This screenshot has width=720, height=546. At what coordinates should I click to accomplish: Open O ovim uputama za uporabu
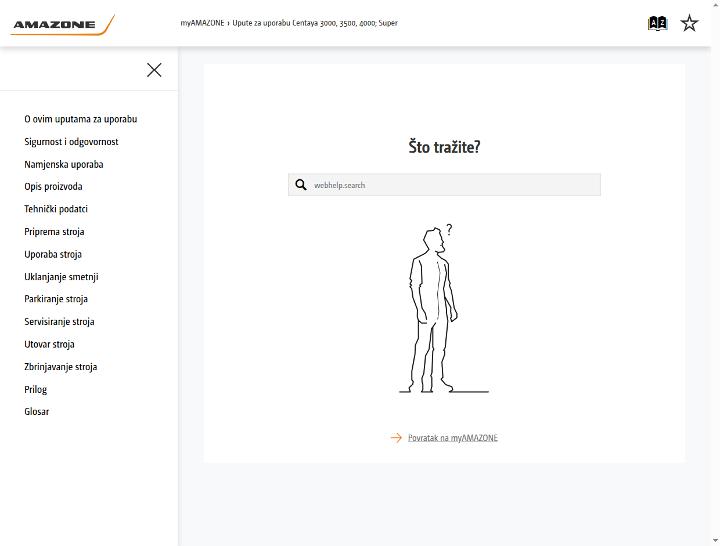[81, 119]
